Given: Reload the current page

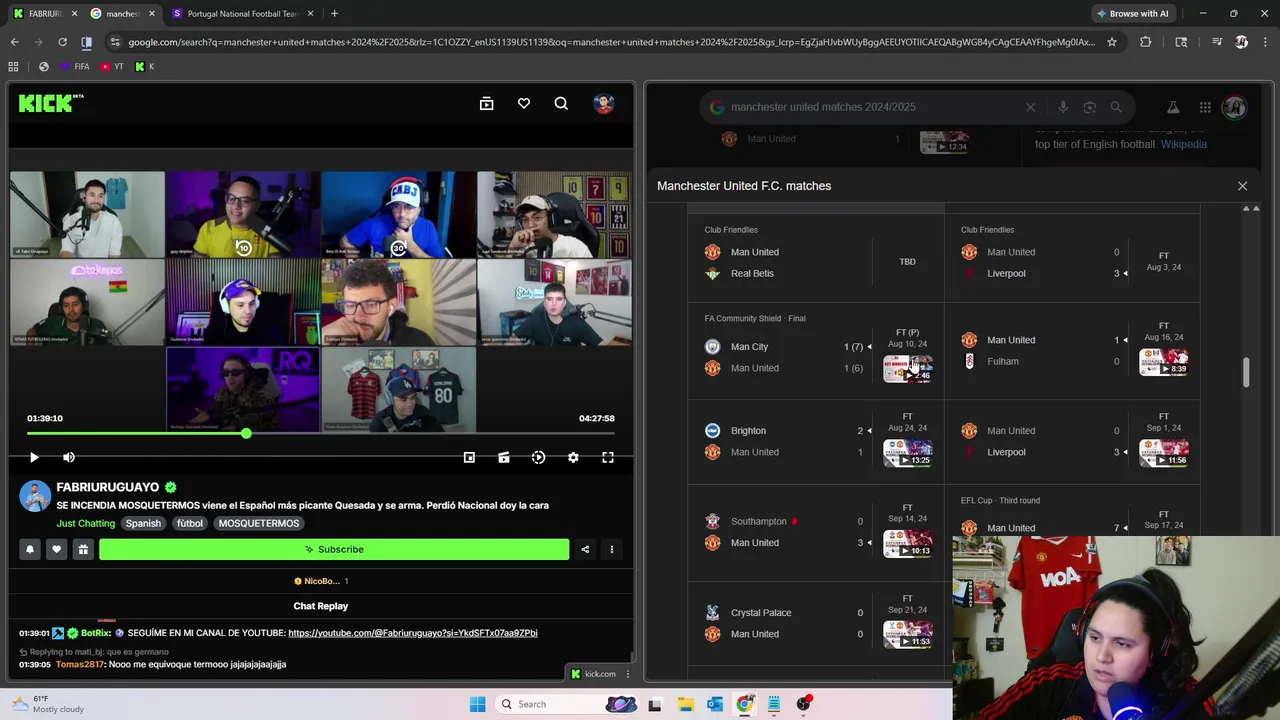Looking at the screenshot, I should [x=62, y=42].
